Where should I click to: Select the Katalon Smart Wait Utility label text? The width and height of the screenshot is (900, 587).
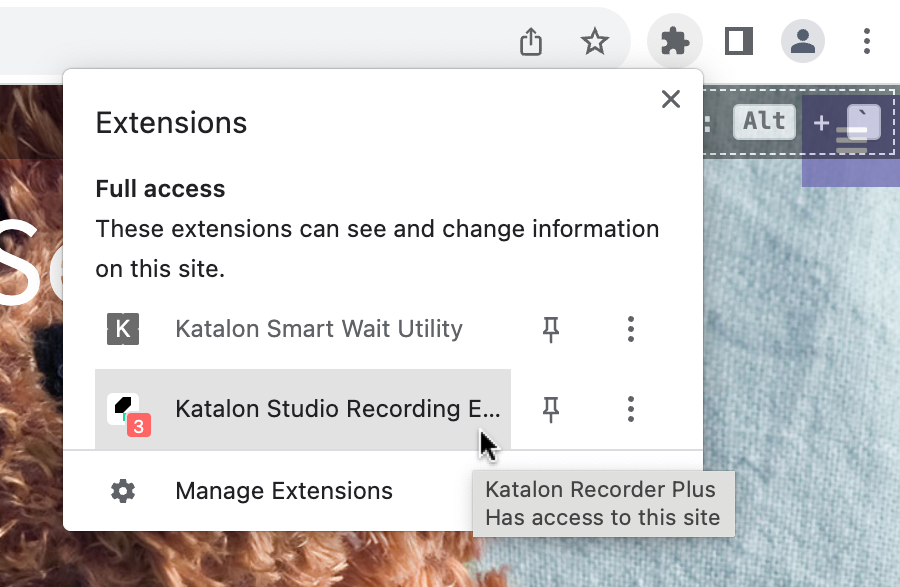318,329
